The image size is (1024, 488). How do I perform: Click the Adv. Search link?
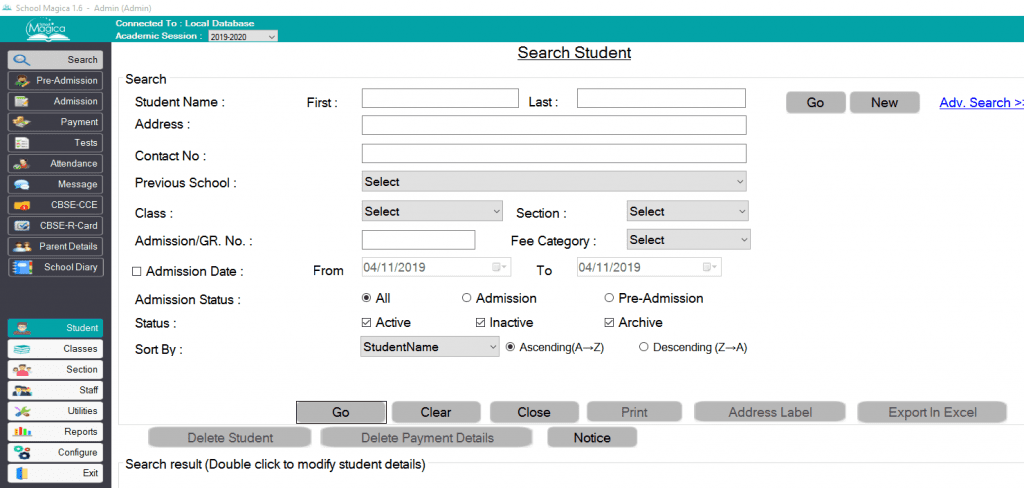click(x=980, y=102)
